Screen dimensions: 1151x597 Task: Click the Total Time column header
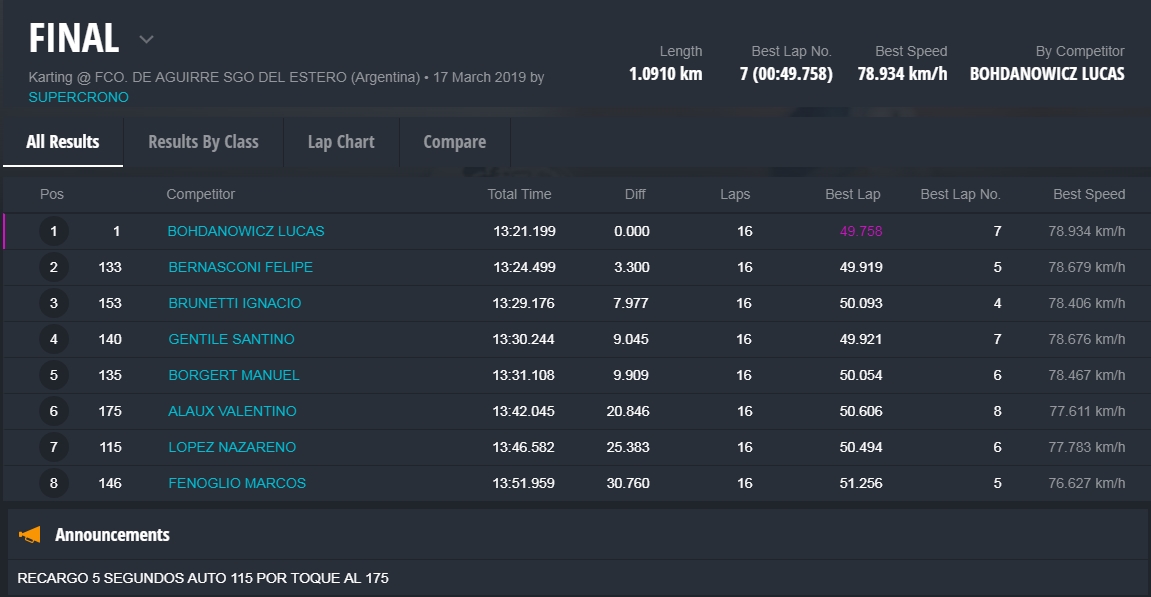pyautogui.click(x=519, y=194)
